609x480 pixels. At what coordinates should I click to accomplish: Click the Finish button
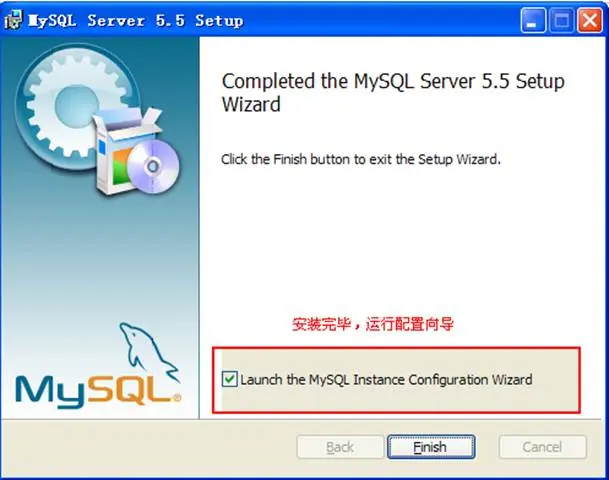click(x=431, y=447)
